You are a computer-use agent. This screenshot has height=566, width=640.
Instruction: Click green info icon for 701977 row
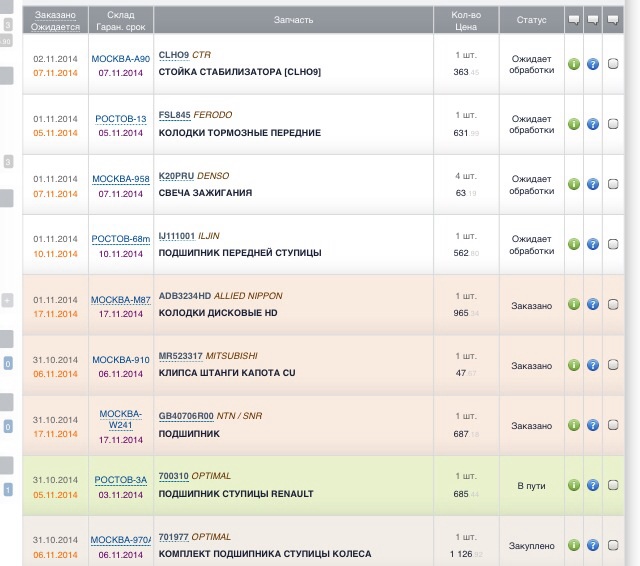[574, 545]
